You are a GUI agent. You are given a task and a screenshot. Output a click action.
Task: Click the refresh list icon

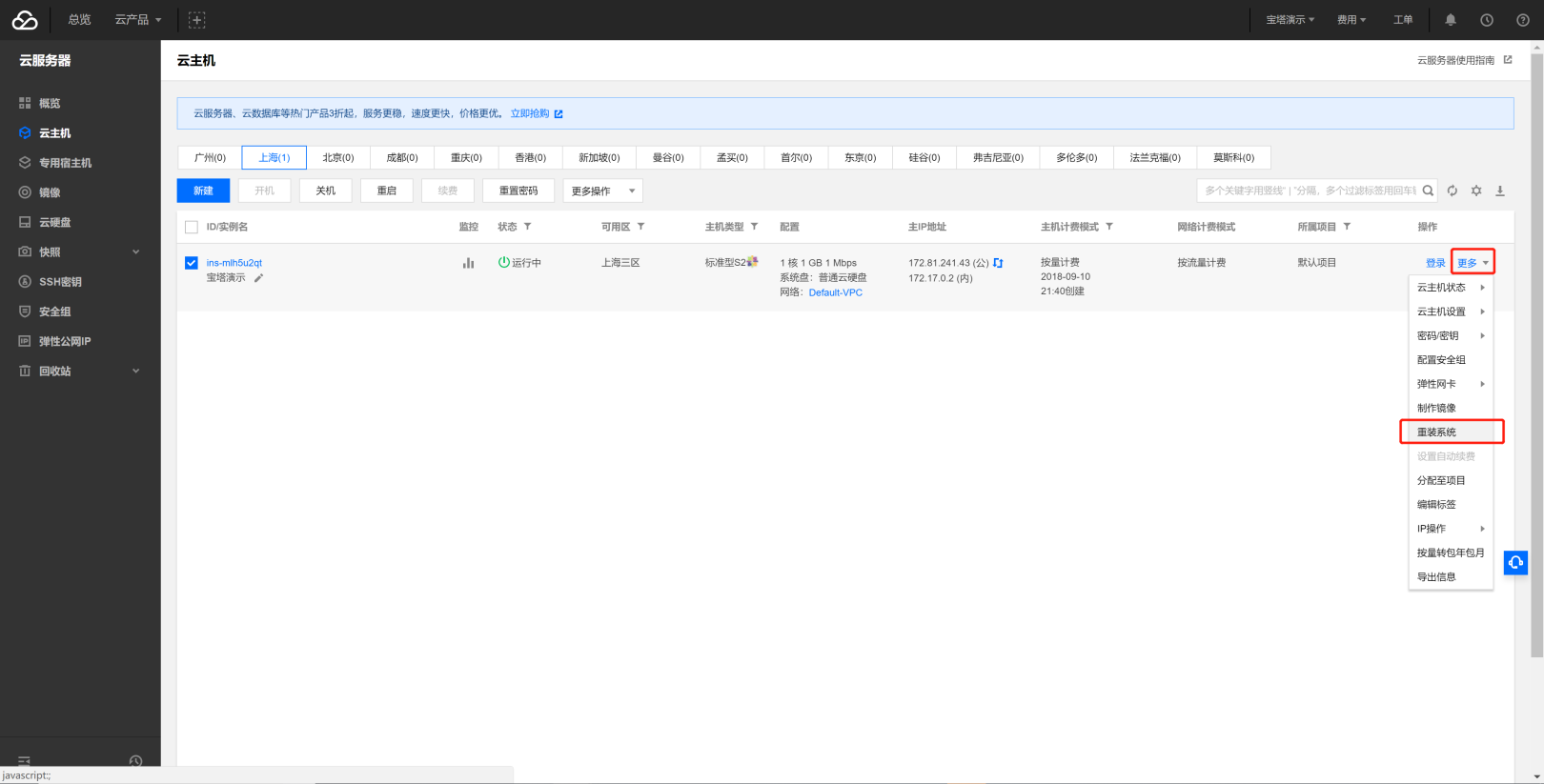click(1453, 191)
